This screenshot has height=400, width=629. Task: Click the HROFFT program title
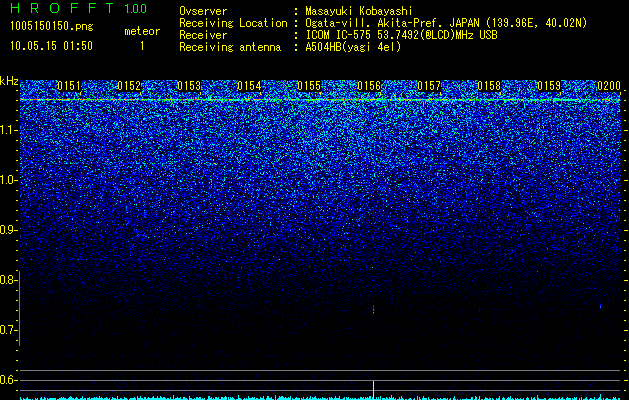click(62, 8)
